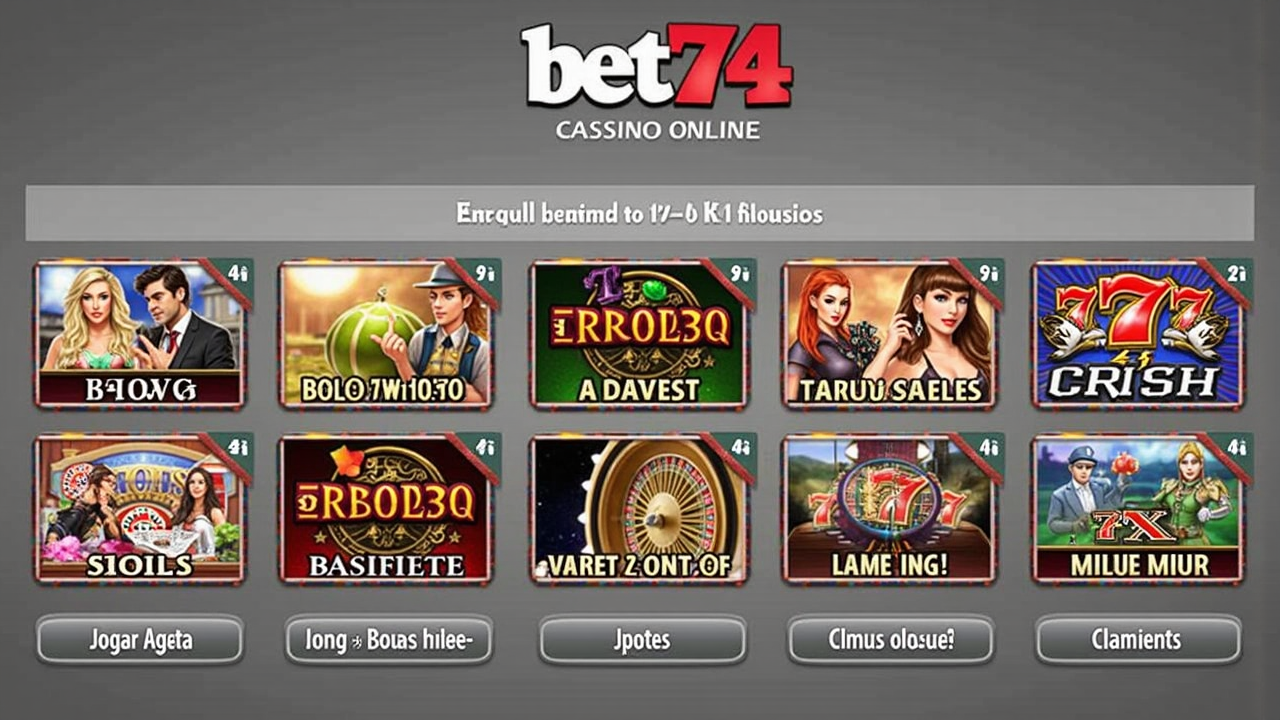The image size is (1280, 720).
Task: Open the roulette wheel VARET game
Action: (x=639, y=508)
